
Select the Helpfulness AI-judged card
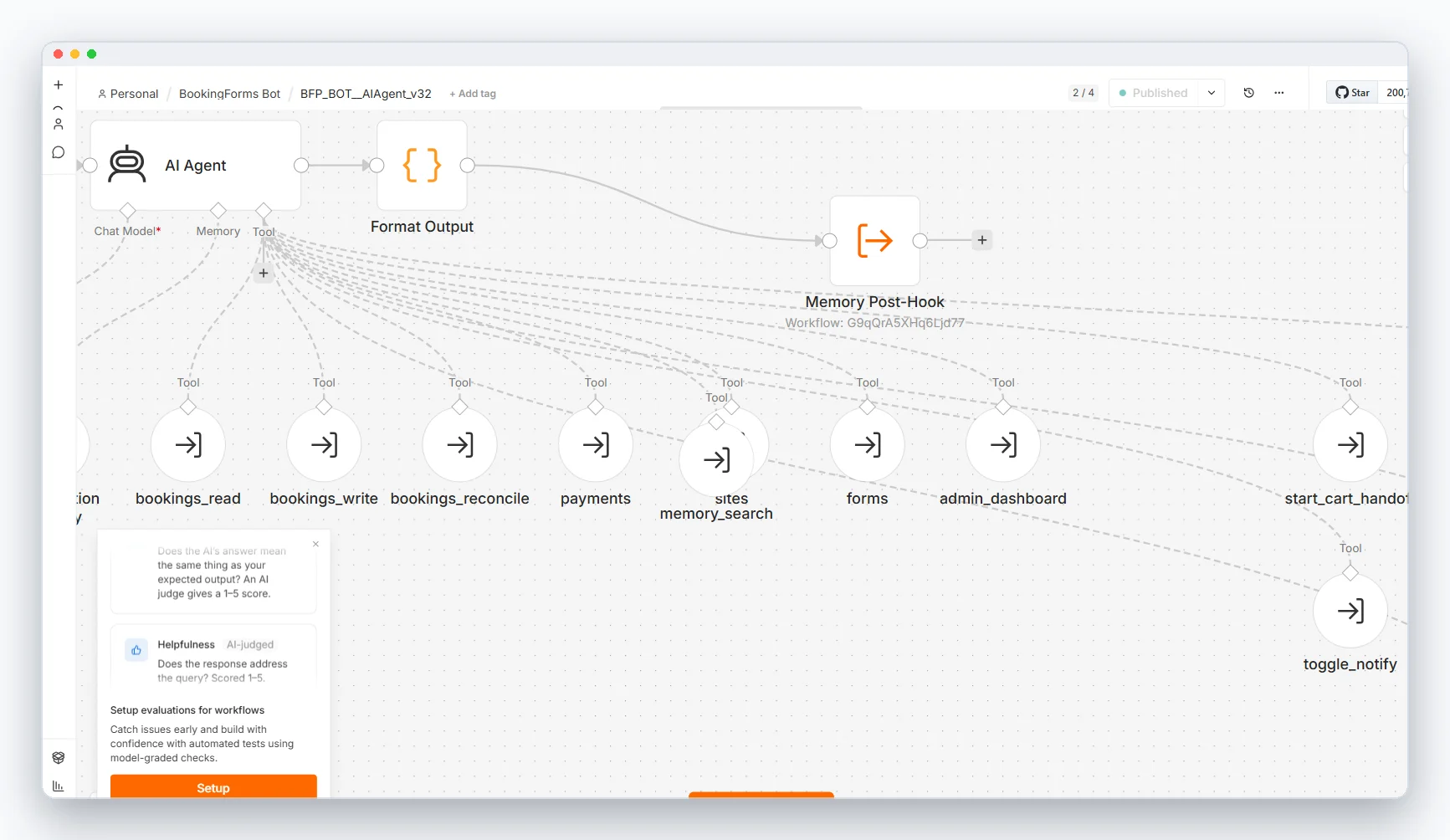click(213, 657)
